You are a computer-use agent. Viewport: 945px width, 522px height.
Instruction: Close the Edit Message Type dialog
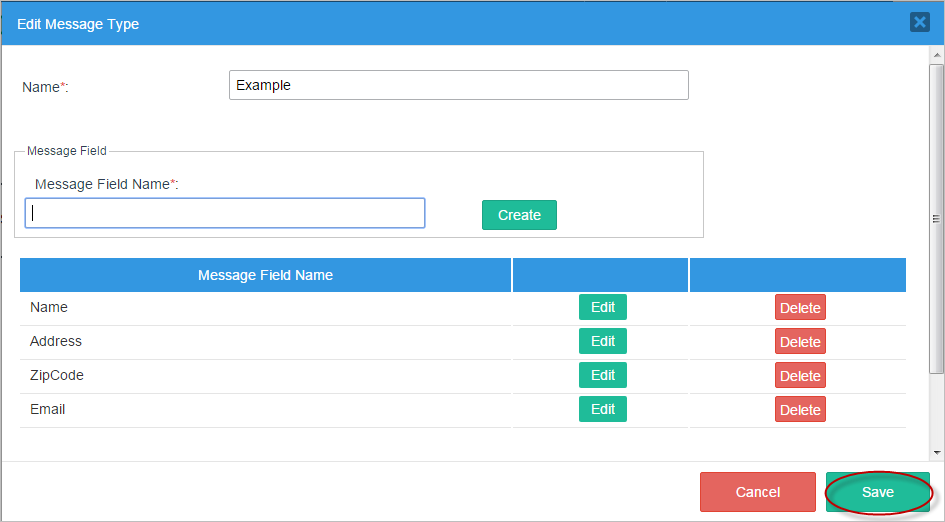(919, 22)
